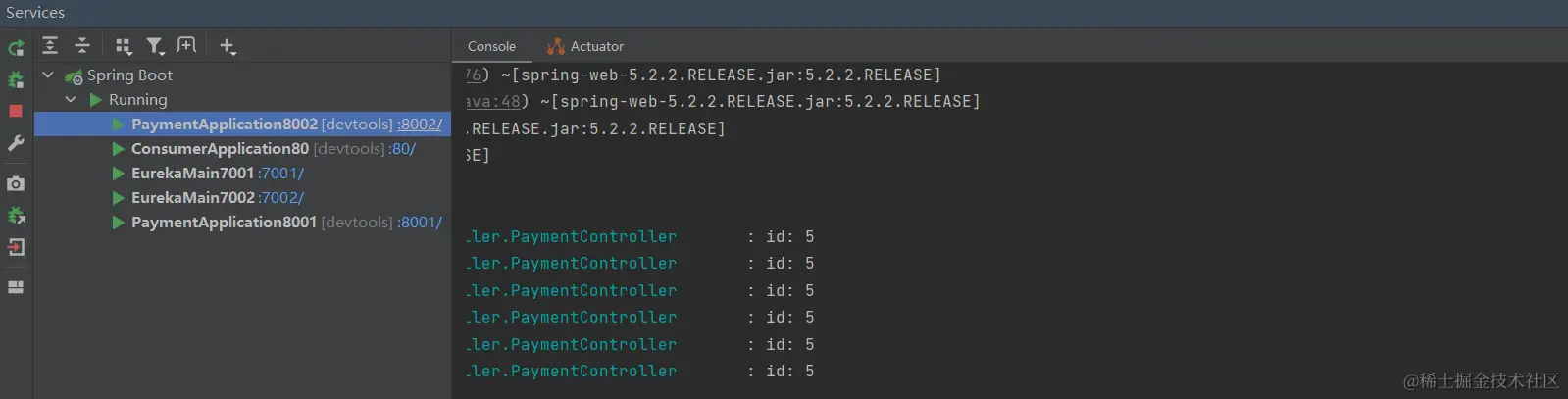Open the :7001/ EurekaMain link
The image size is (1568, 399).
pos(281,174)
